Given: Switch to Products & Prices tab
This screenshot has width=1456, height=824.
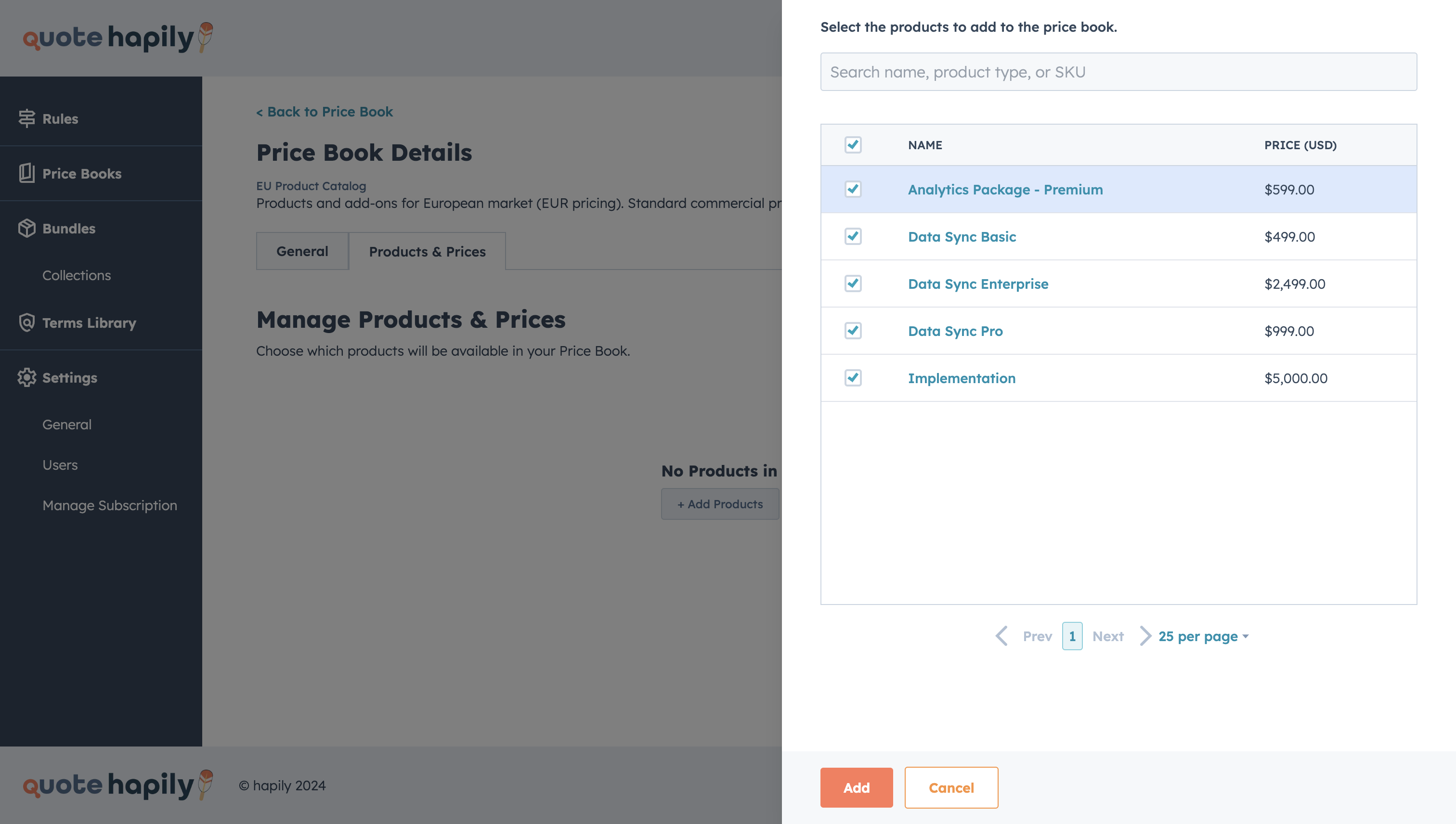Looking at the screenshot, I should tap(427, 250).
